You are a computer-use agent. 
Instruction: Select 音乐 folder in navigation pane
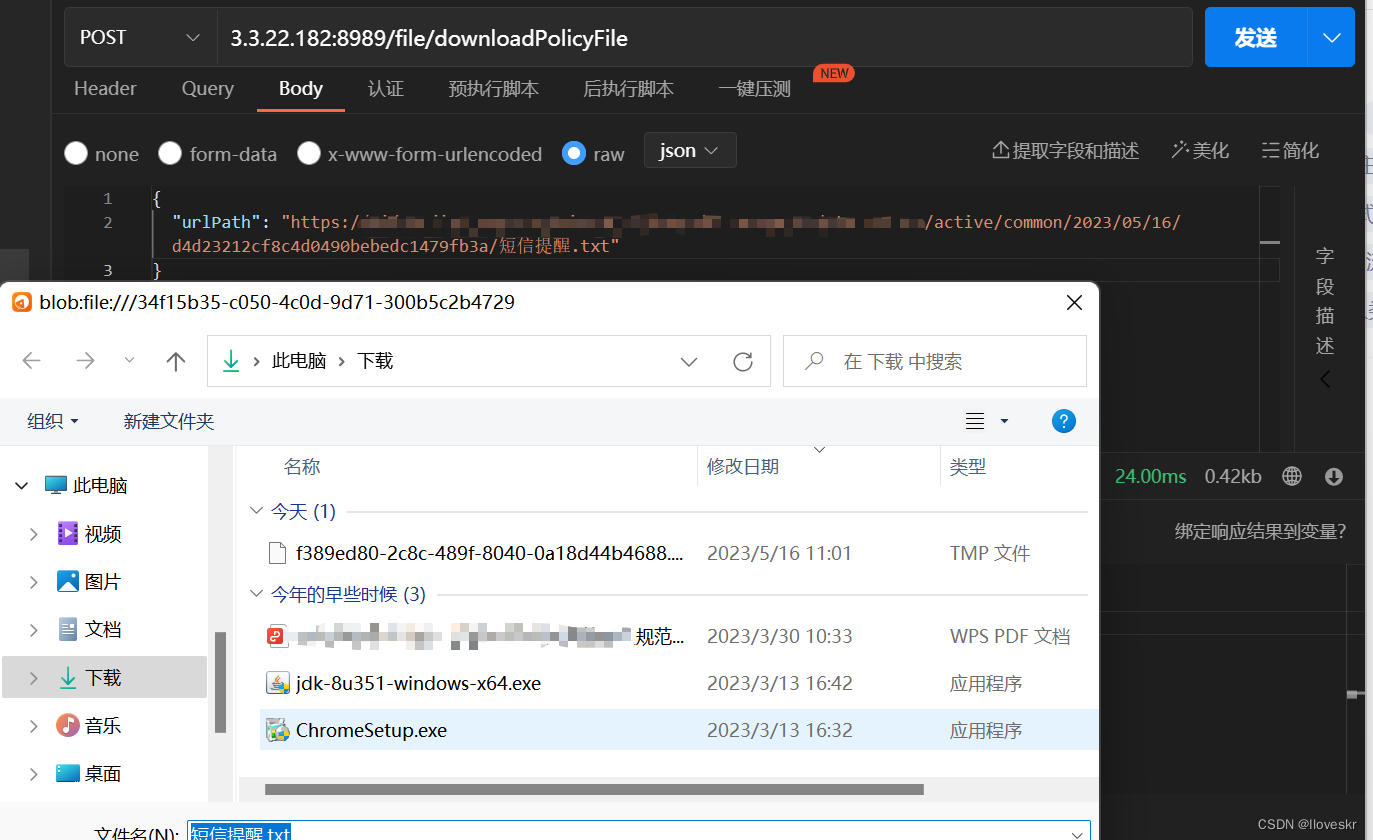point(103,726)
